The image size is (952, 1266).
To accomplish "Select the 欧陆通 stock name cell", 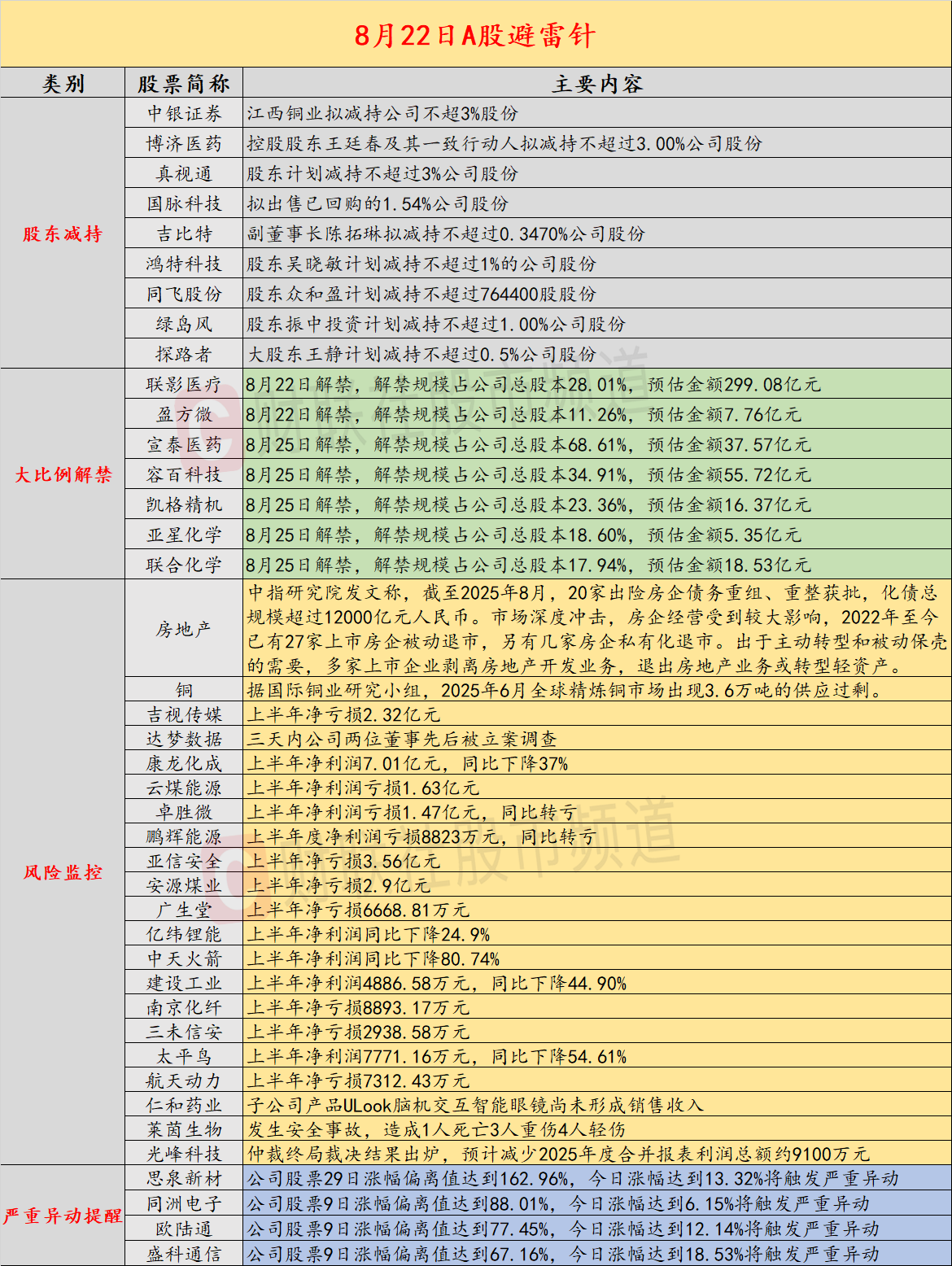I will point(184,1229).
